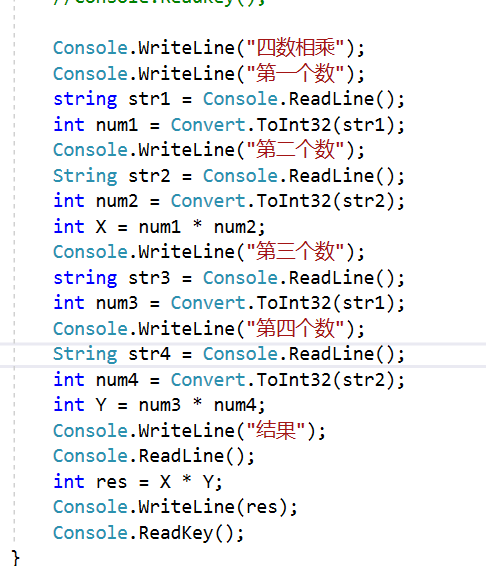Image resolution: width=486 pixels, height=566 pixels.
Task: Place cursor on "第一个数" string
Action: [x=295, y=74]
